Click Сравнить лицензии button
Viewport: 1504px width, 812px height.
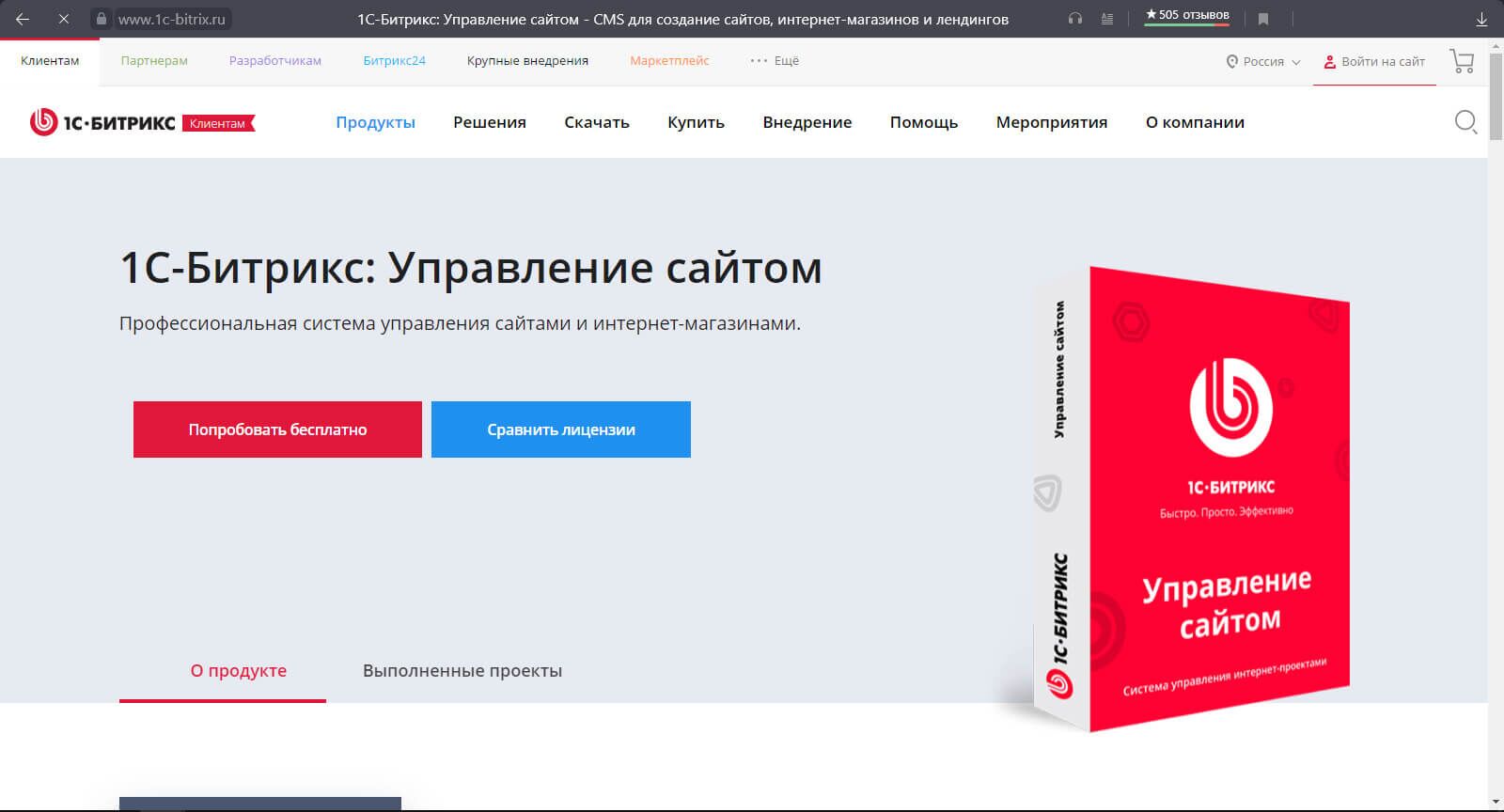(561, 429)
